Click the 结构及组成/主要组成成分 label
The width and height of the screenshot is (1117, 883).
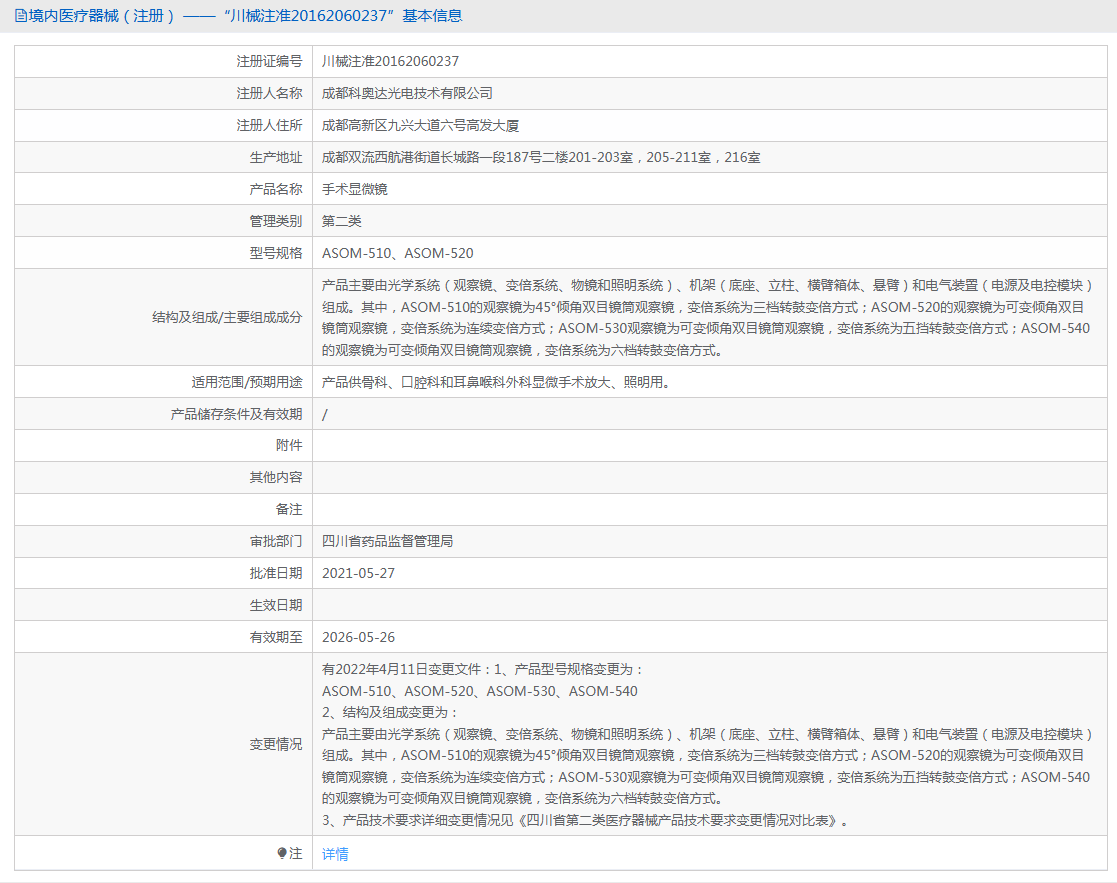tap(227, 318)
